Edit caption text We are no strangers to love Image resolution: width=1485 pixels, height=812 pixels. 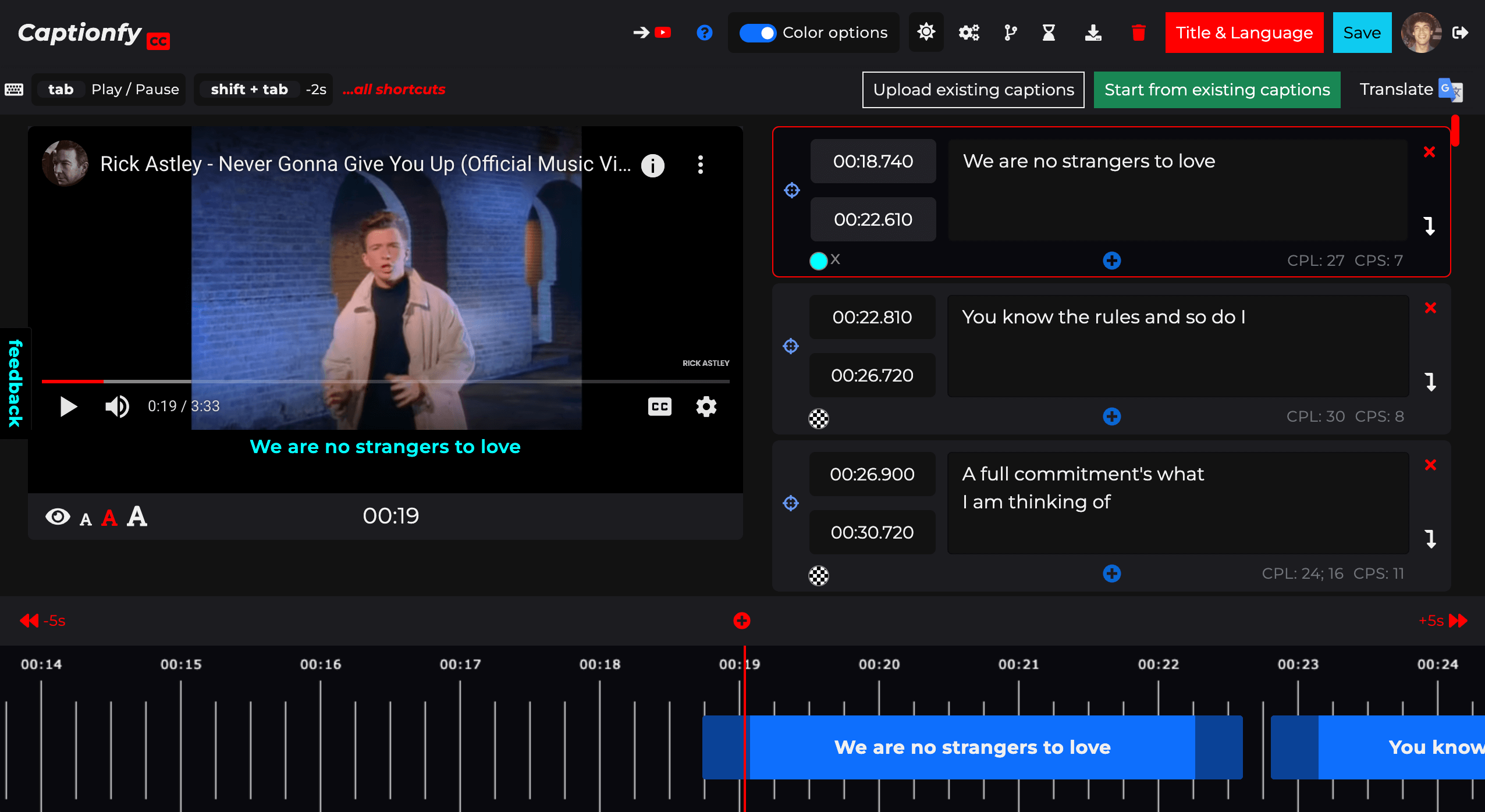(x=1177, y=190)
